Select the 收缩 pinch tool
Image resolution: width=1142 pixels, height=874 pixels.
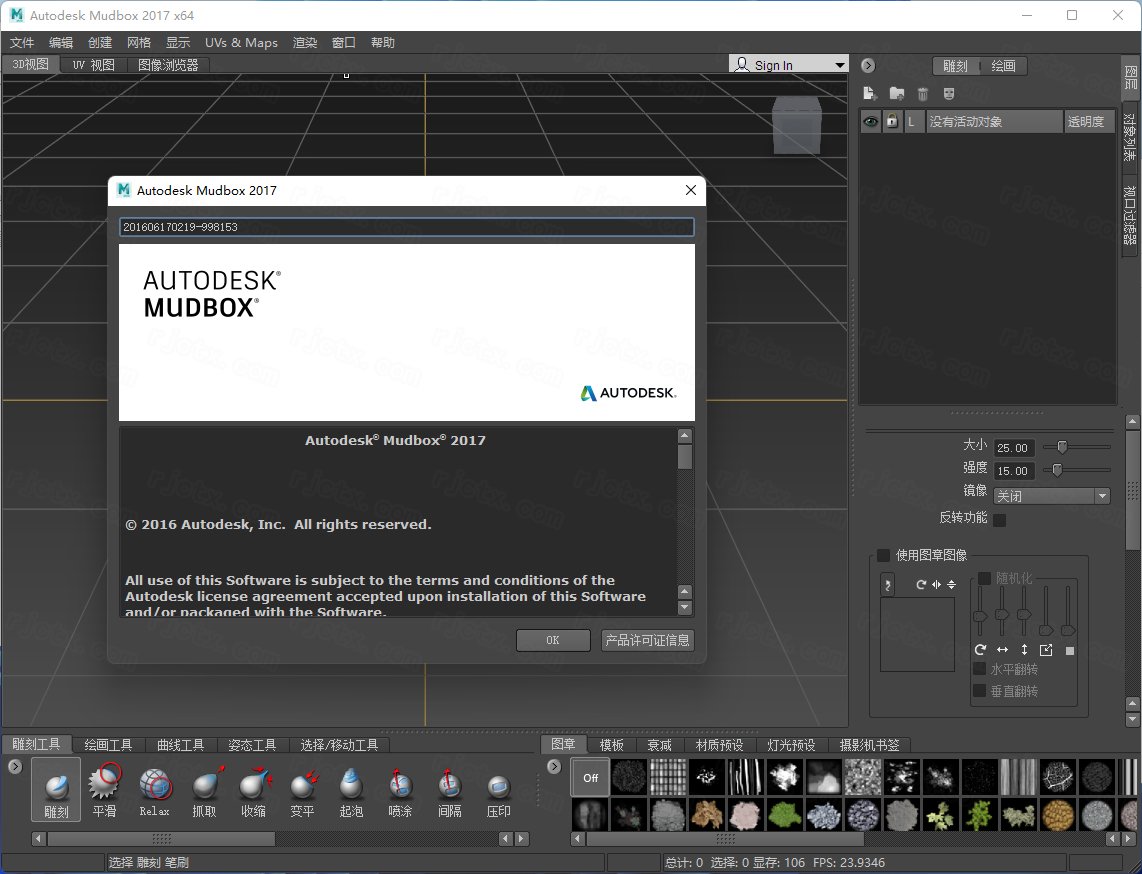pos(253,790)
